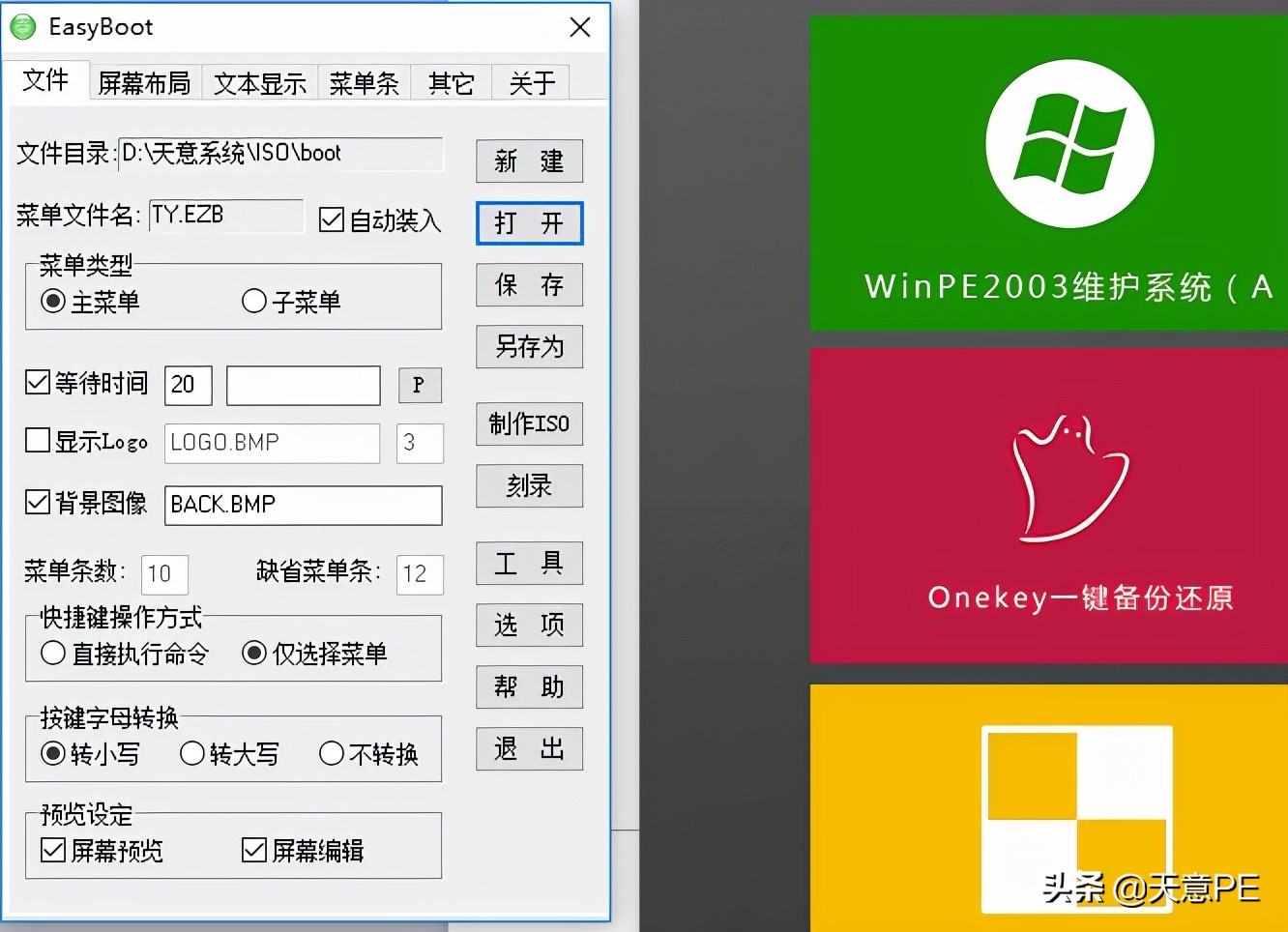Open the 文本显示 tab

coord(259,83)
